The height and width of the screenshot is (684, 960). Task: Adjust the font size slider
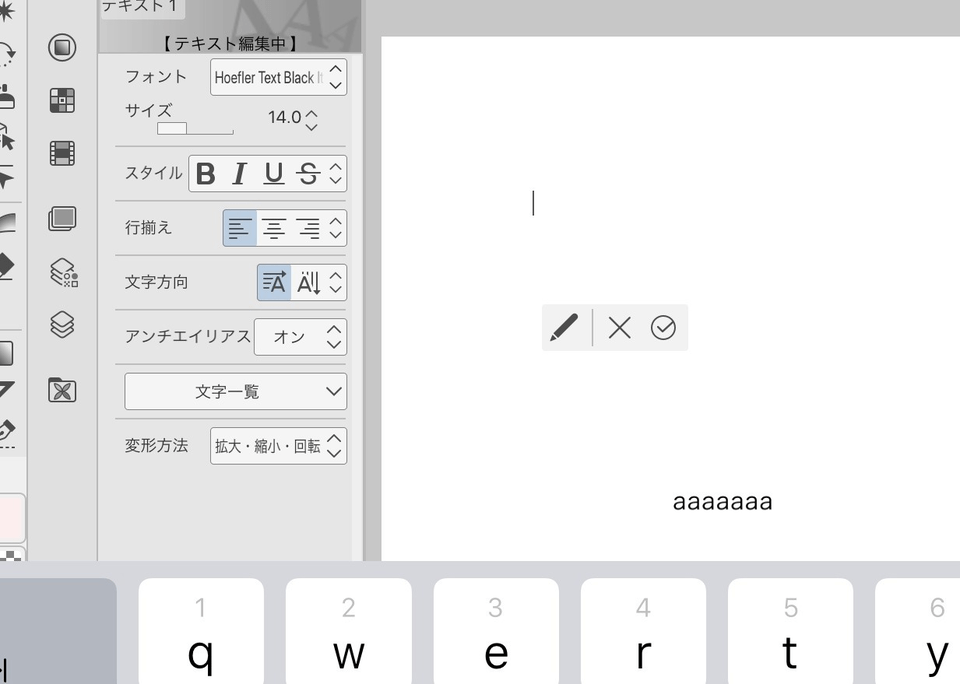pos(195,129)
